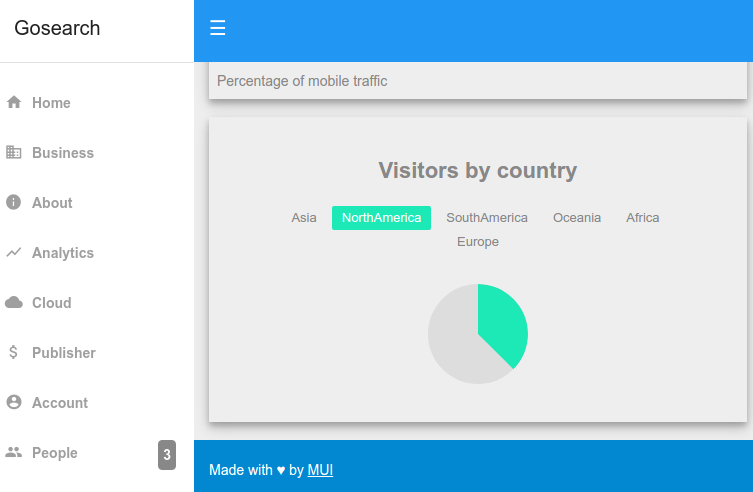Select the NorthAmerica region tab
Image resolution: width=753 pixels, height=492 pixels.
coord(381,218)
